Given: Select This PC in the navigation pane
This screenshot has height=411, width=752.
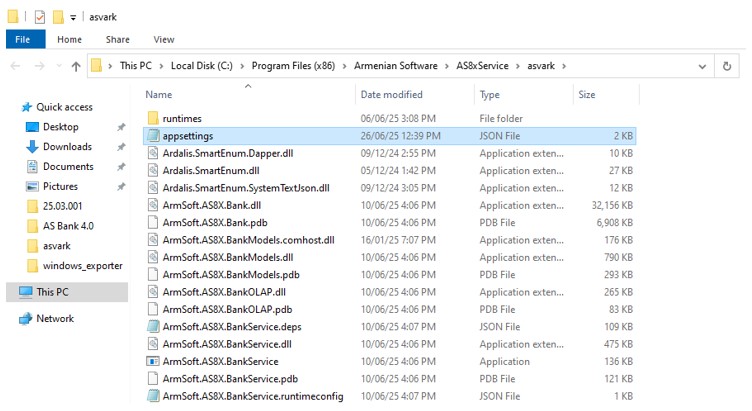Looking at the screenshot, I should point(52,292).
